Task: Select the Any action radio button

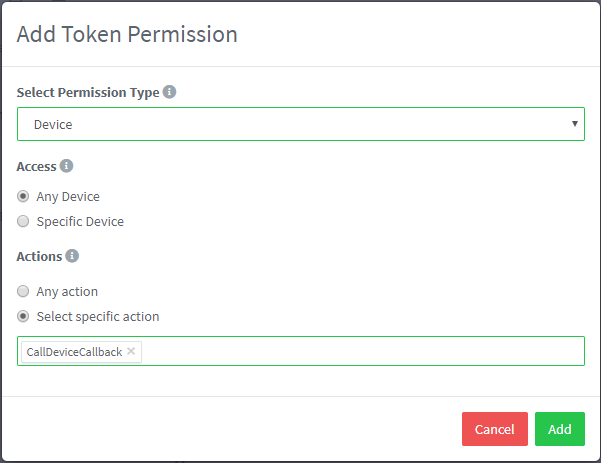Action: 23,291
